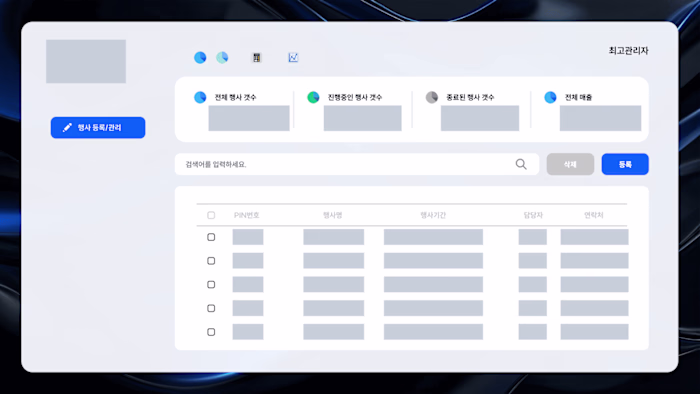Click the magnifier search icon
Image resolution: width=700 pixels, height=394 pixels.
521,164
